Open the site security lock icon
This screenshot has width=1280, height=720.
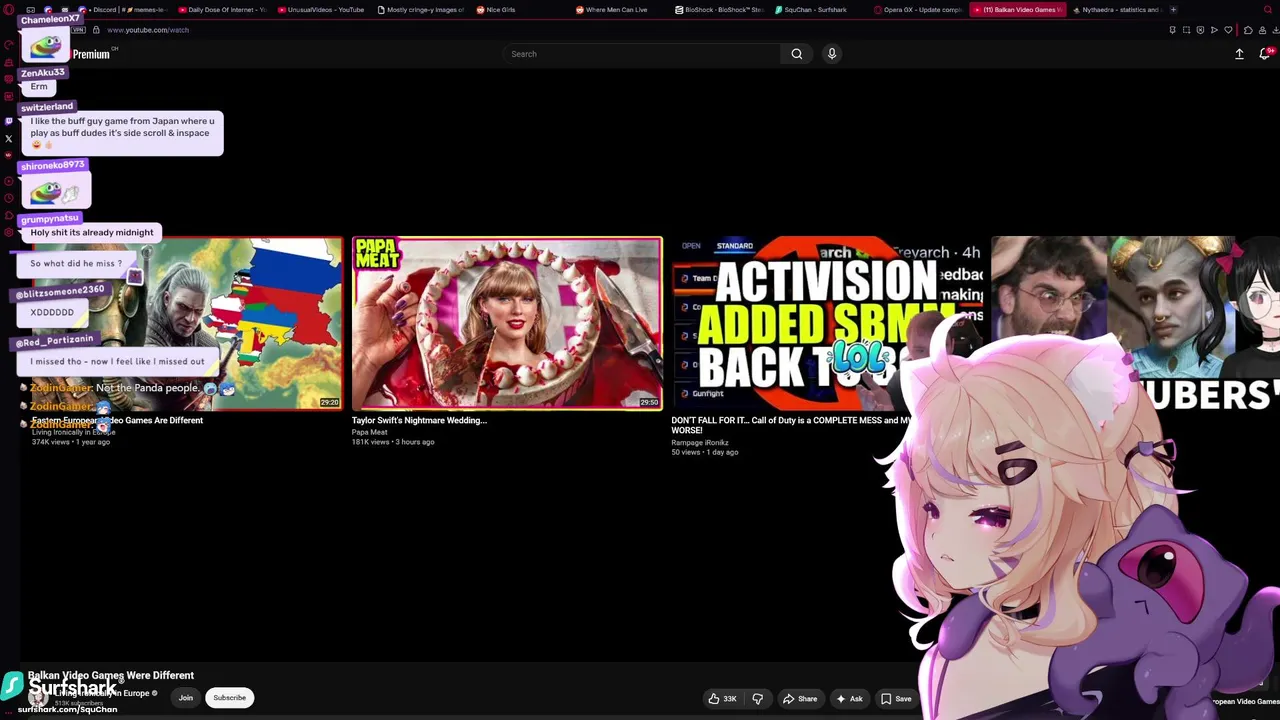(96, 30)
